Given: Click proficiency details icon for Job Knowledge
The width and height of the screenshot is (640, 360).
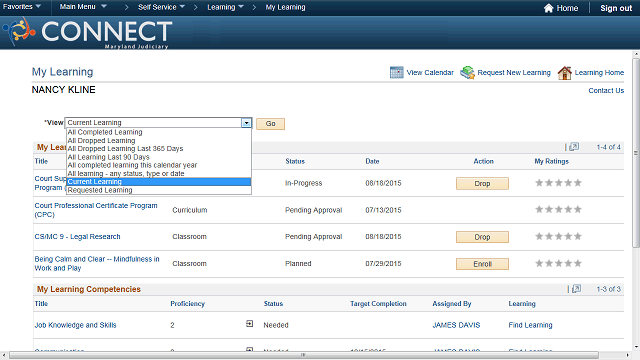Looking at the screenshot, I should click(x=249, y=324).
